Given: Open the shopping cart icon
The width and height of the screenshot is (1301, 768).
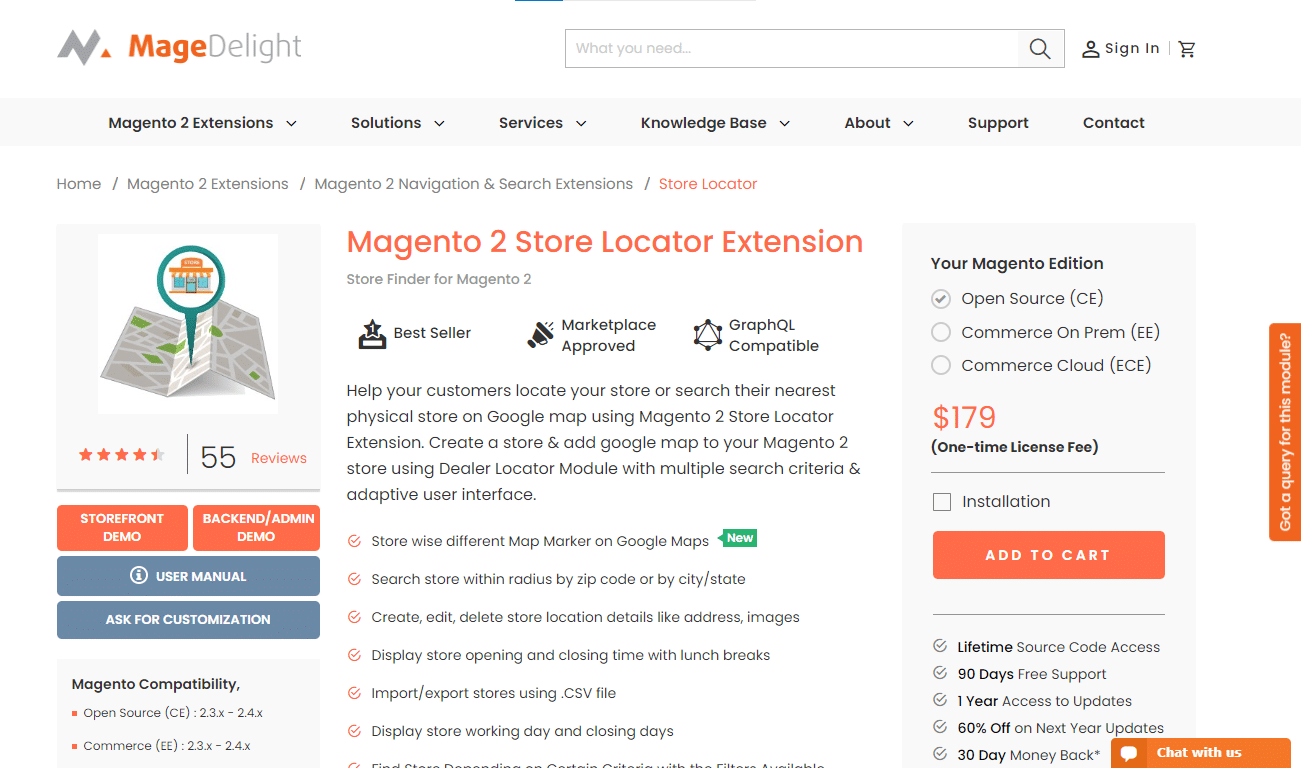Looking at the screenshot, I should point(1187,49).
